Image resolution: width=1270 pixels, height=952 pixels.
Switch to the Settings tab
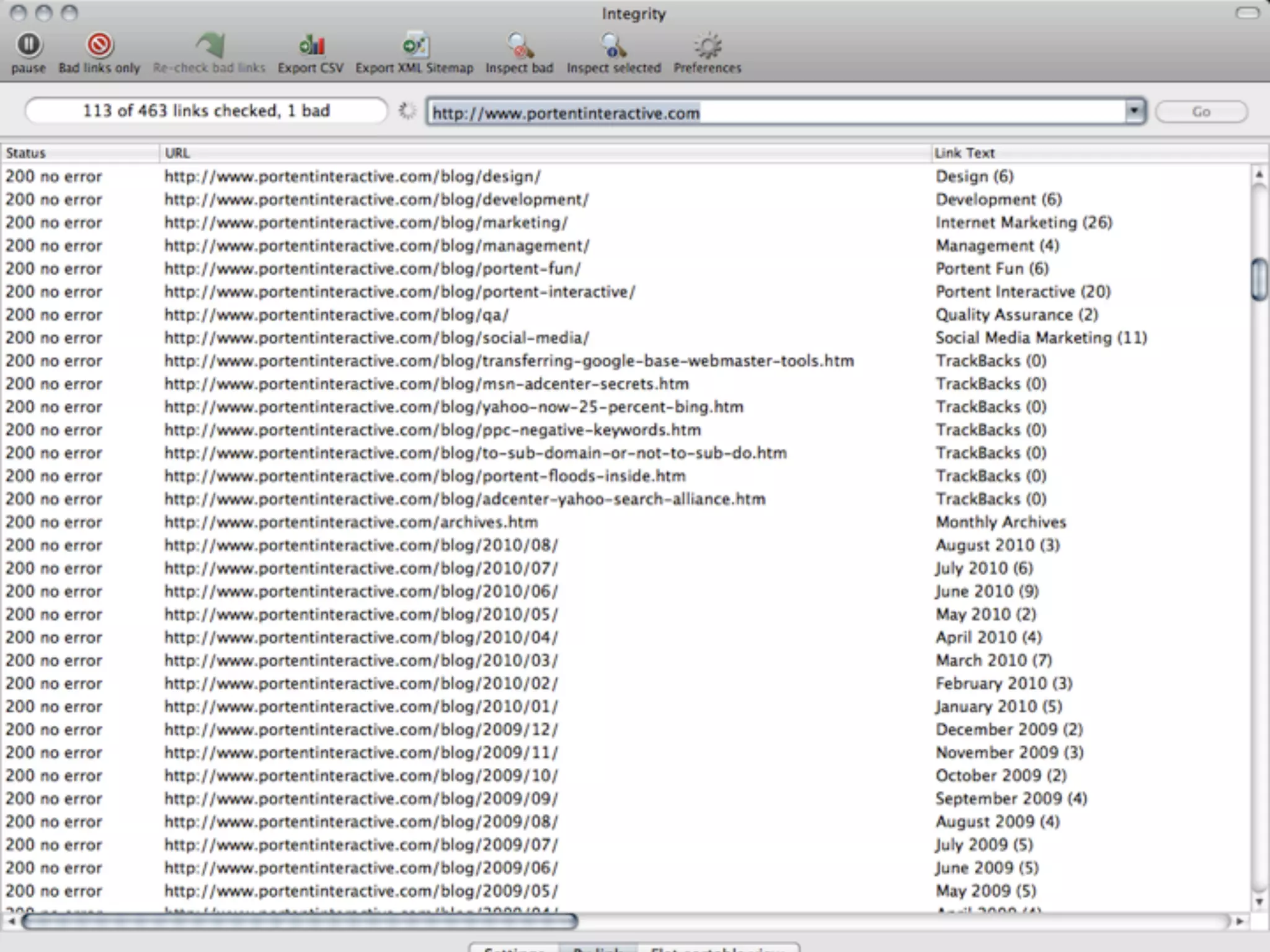514,948
